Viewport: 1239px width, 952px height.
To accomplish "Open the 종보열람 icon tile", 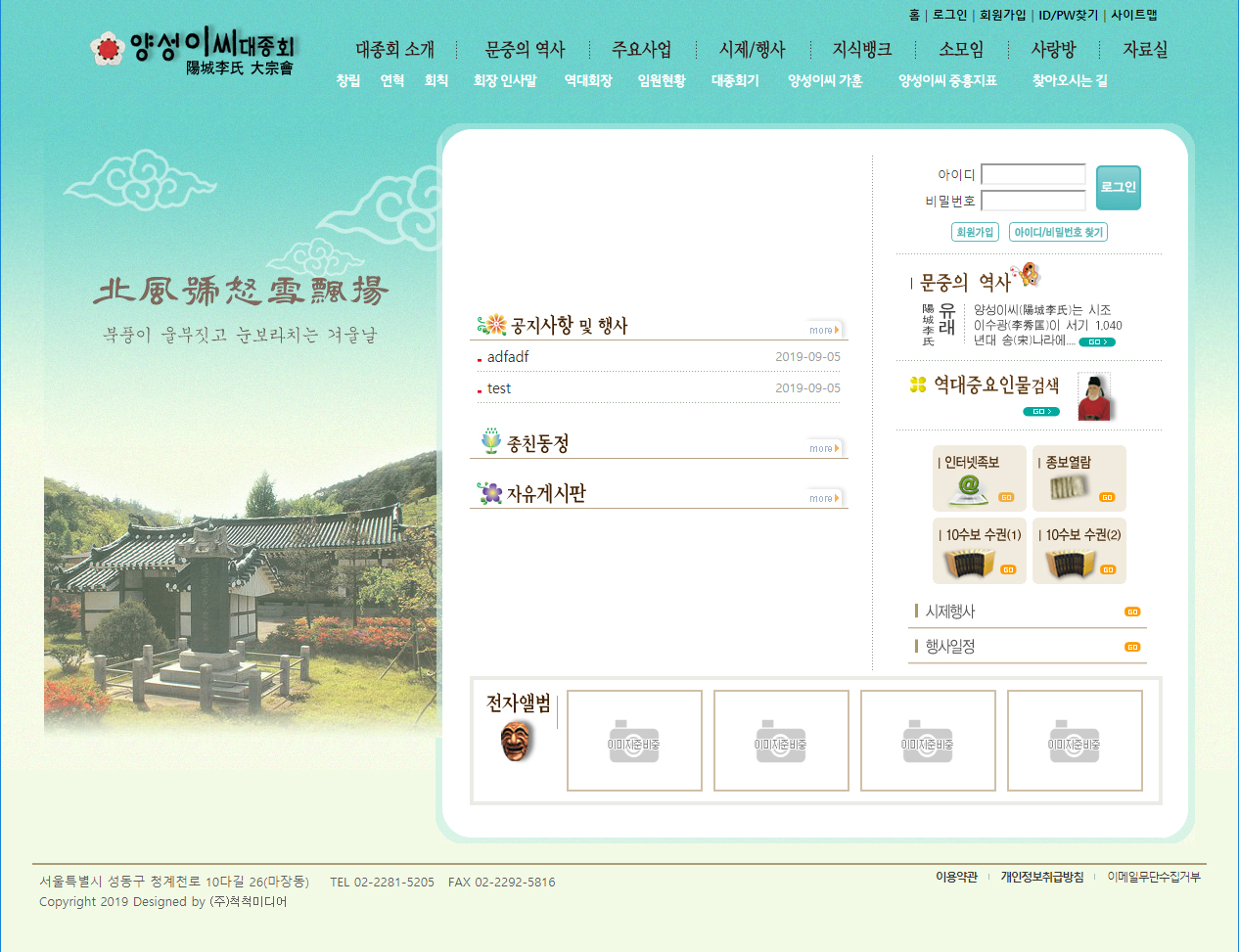I will [x=1079, y=478].
